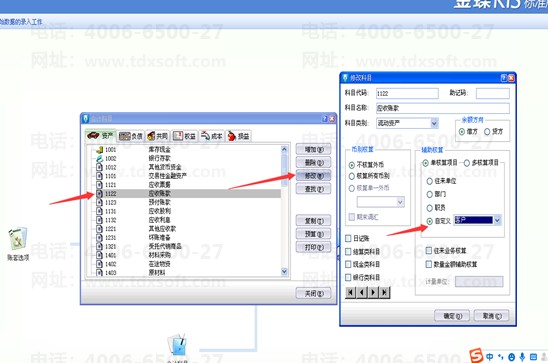Click 取消 button in 修改科目 dialog
This screenshot has width=548, height=363.
click(x=491, y=316)
